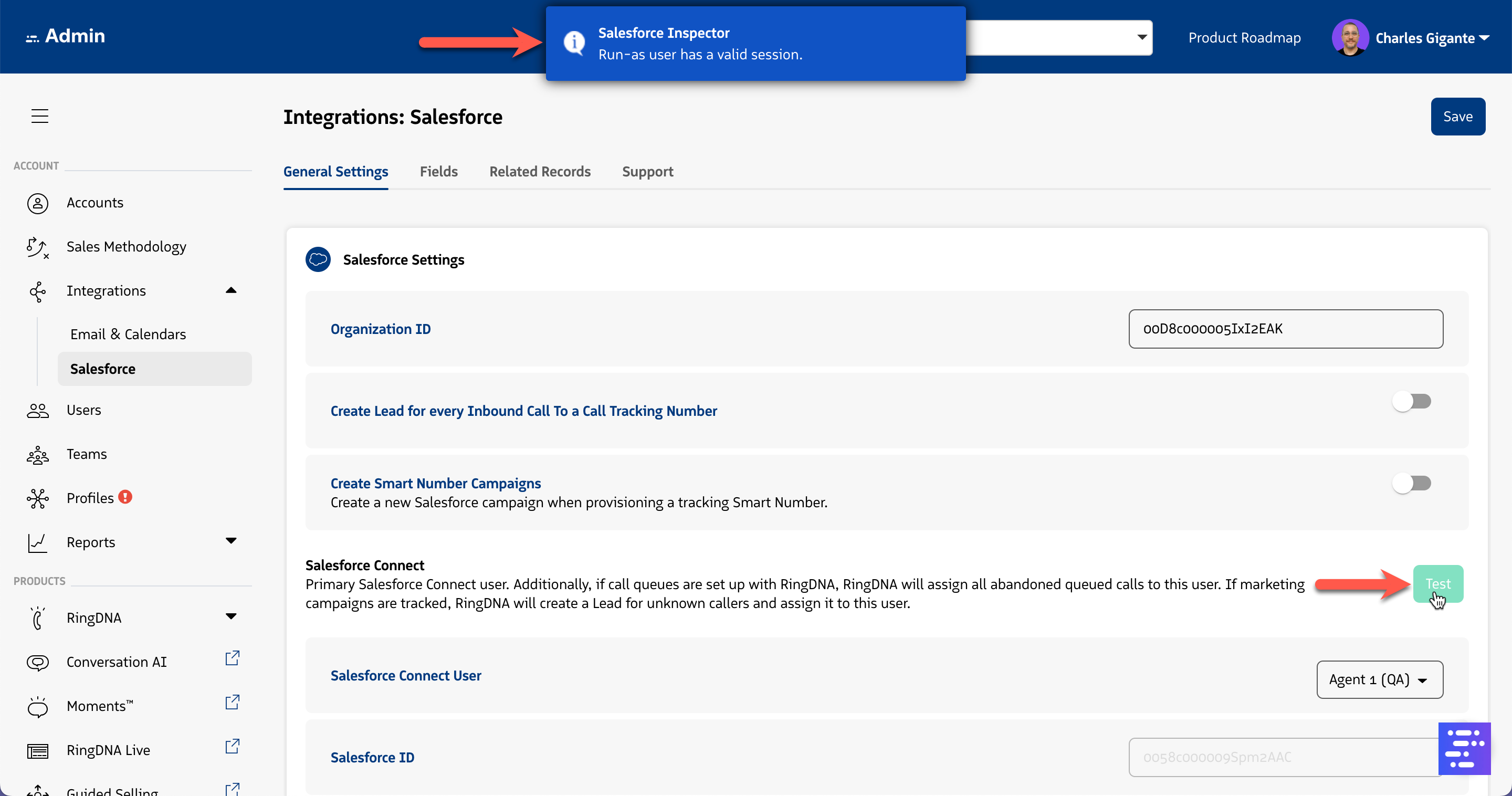Image resolution: width=1512 pixels, height=796 pixels.
Task: Click the hamburger menu icon
Action: [39, 116]
